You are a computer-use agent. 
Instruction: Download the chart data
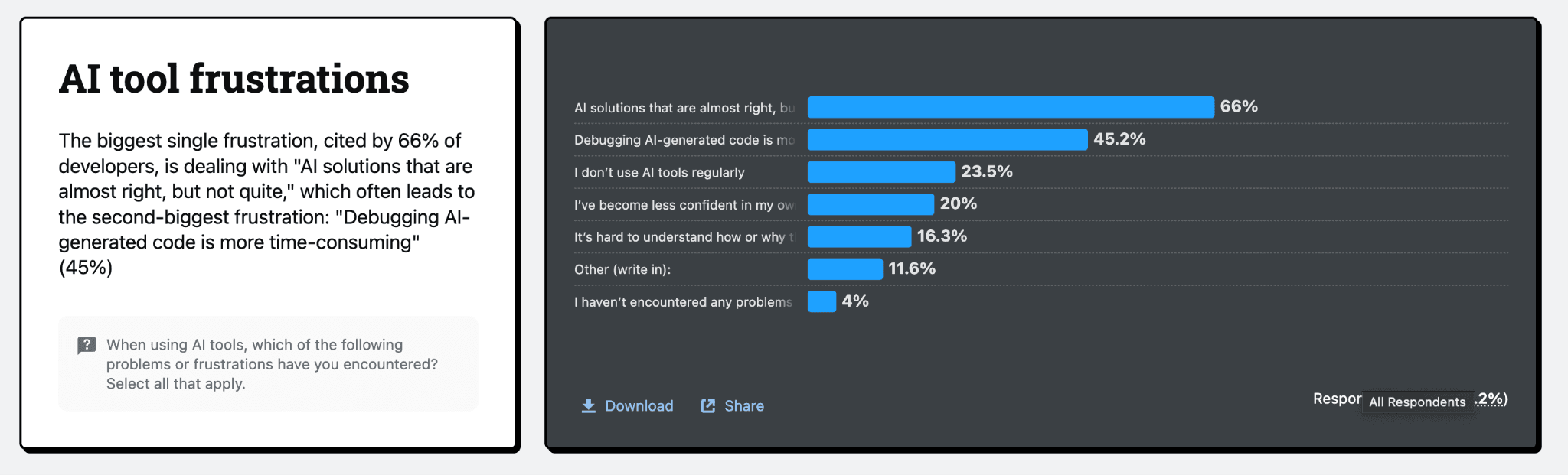pos(627,406)
